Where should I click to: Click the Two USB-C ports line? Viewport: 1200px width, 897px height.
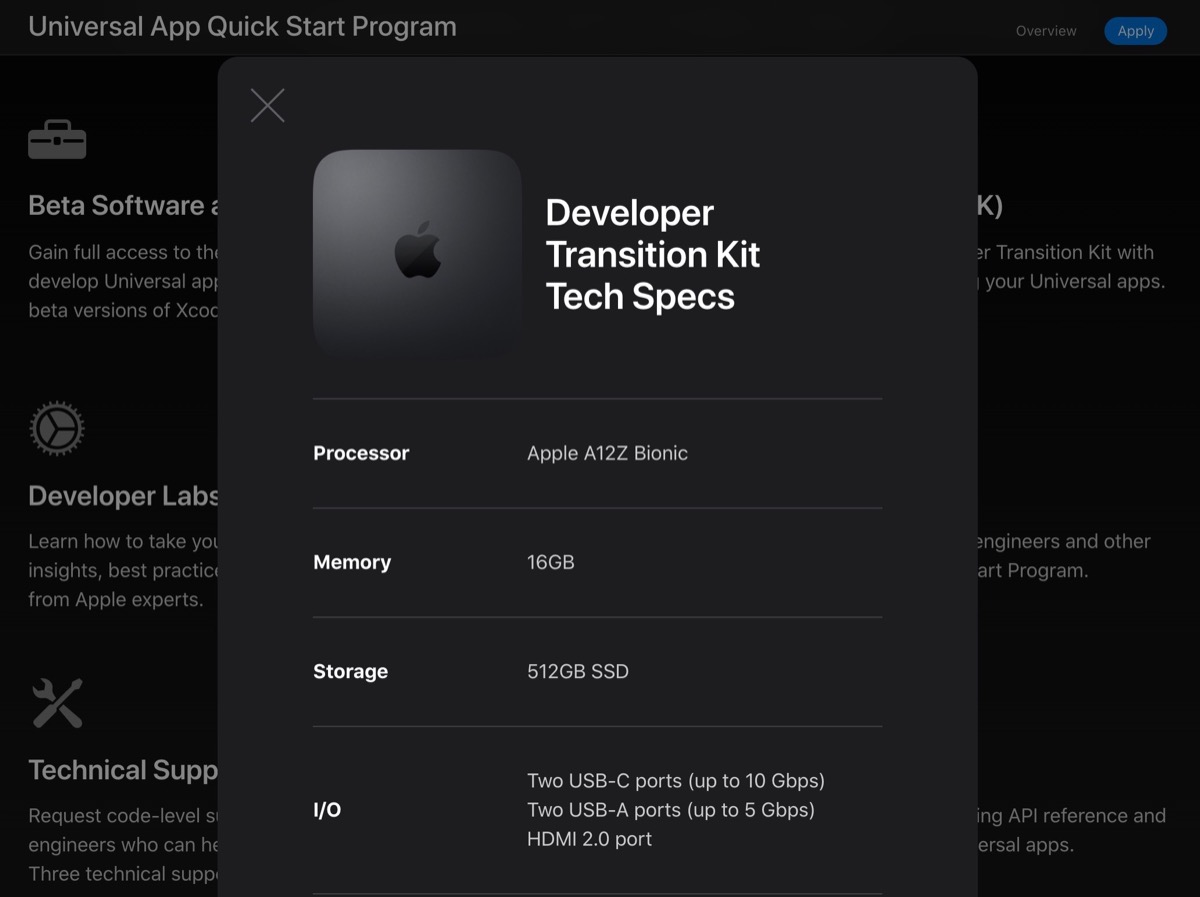pyautogui.click(x=676, y=780)
